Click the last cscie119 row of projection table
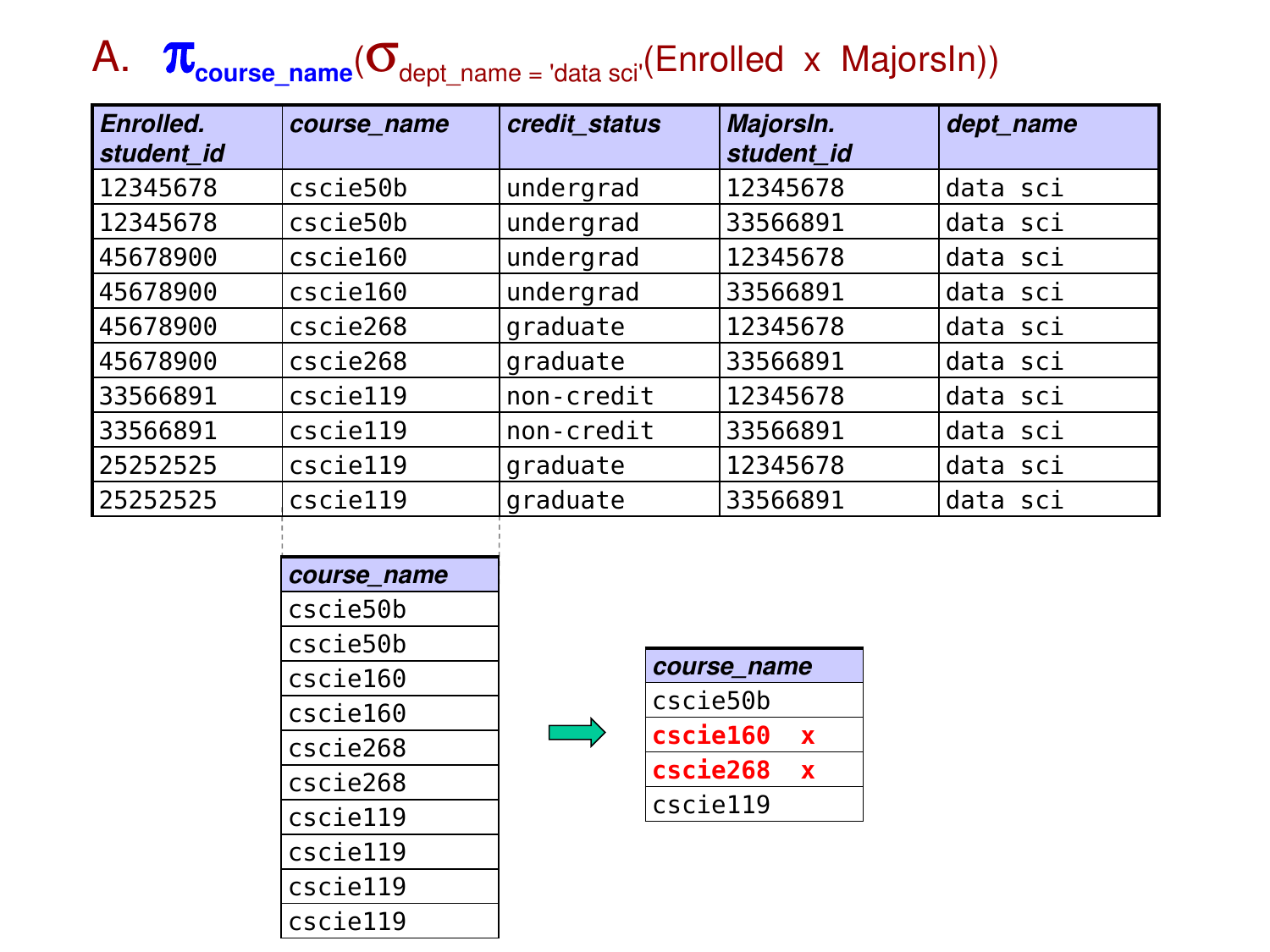1270x952 pixels. 389,922
